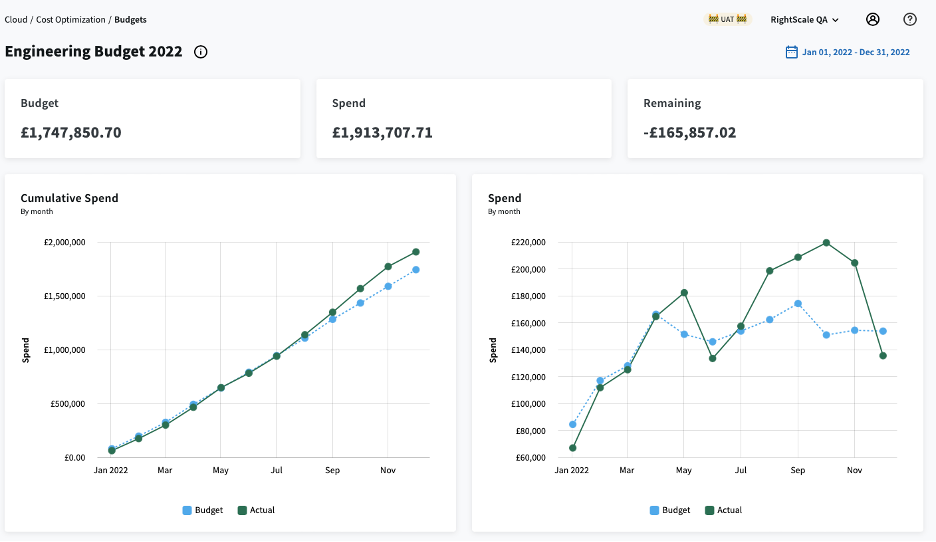Navigate to Cost Optimization breadcrumb
The width and height of the screenshot is (936, 542).
coord(71,19)
